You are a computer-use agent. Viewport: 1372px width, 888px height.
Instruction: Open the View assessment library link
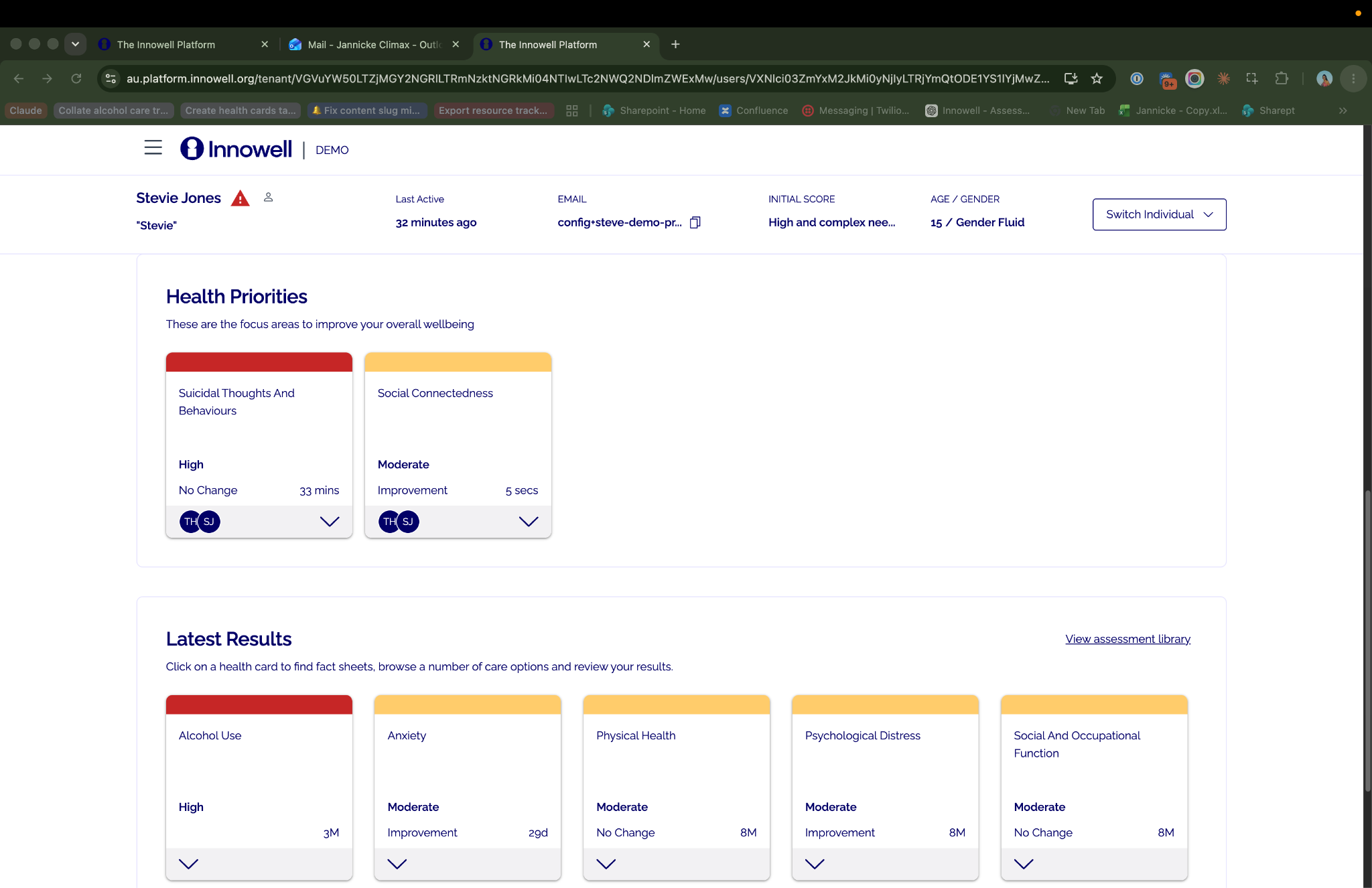tap(1128, 639)
